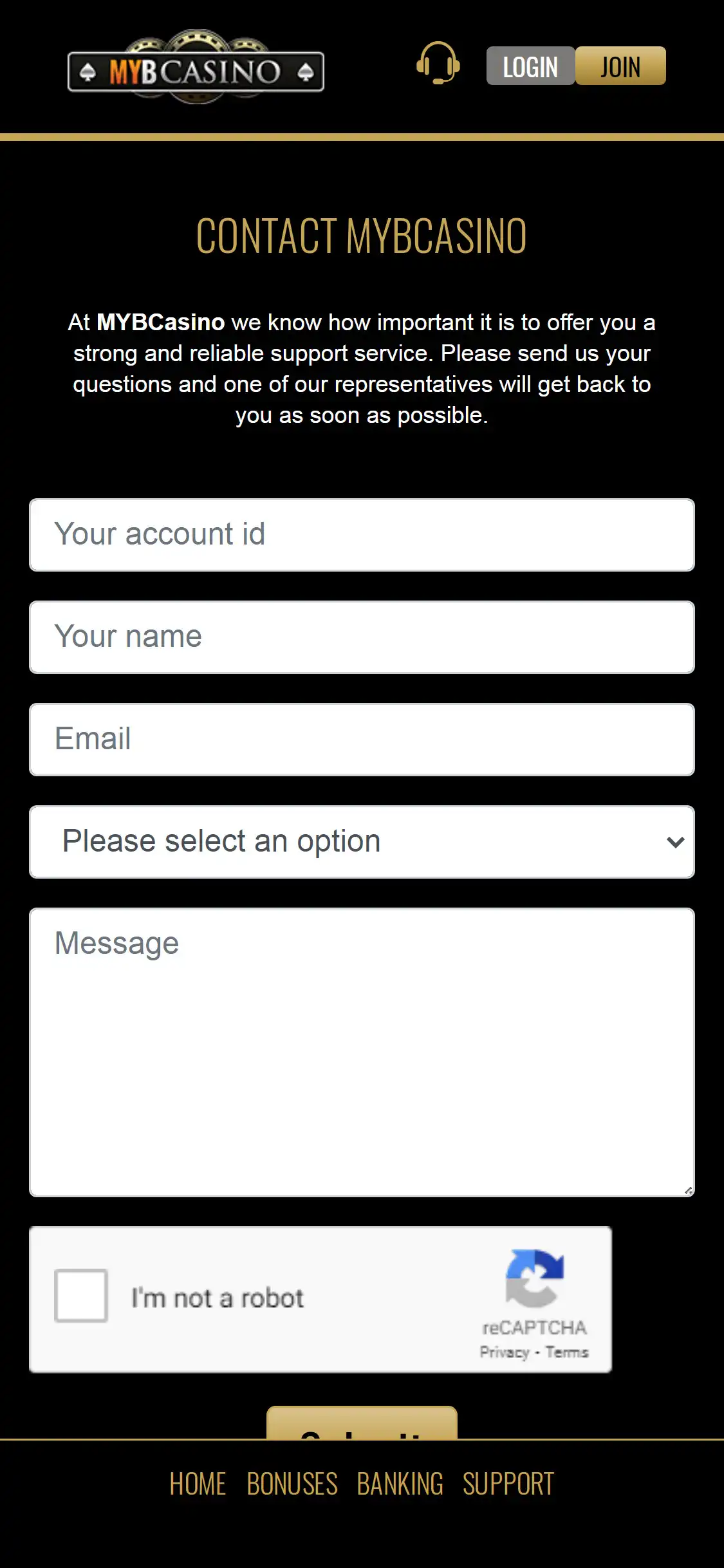Open the reCAPTCHA Terms link
The height and width of the screenshot is (1568, 724).
pos(567,1352)
